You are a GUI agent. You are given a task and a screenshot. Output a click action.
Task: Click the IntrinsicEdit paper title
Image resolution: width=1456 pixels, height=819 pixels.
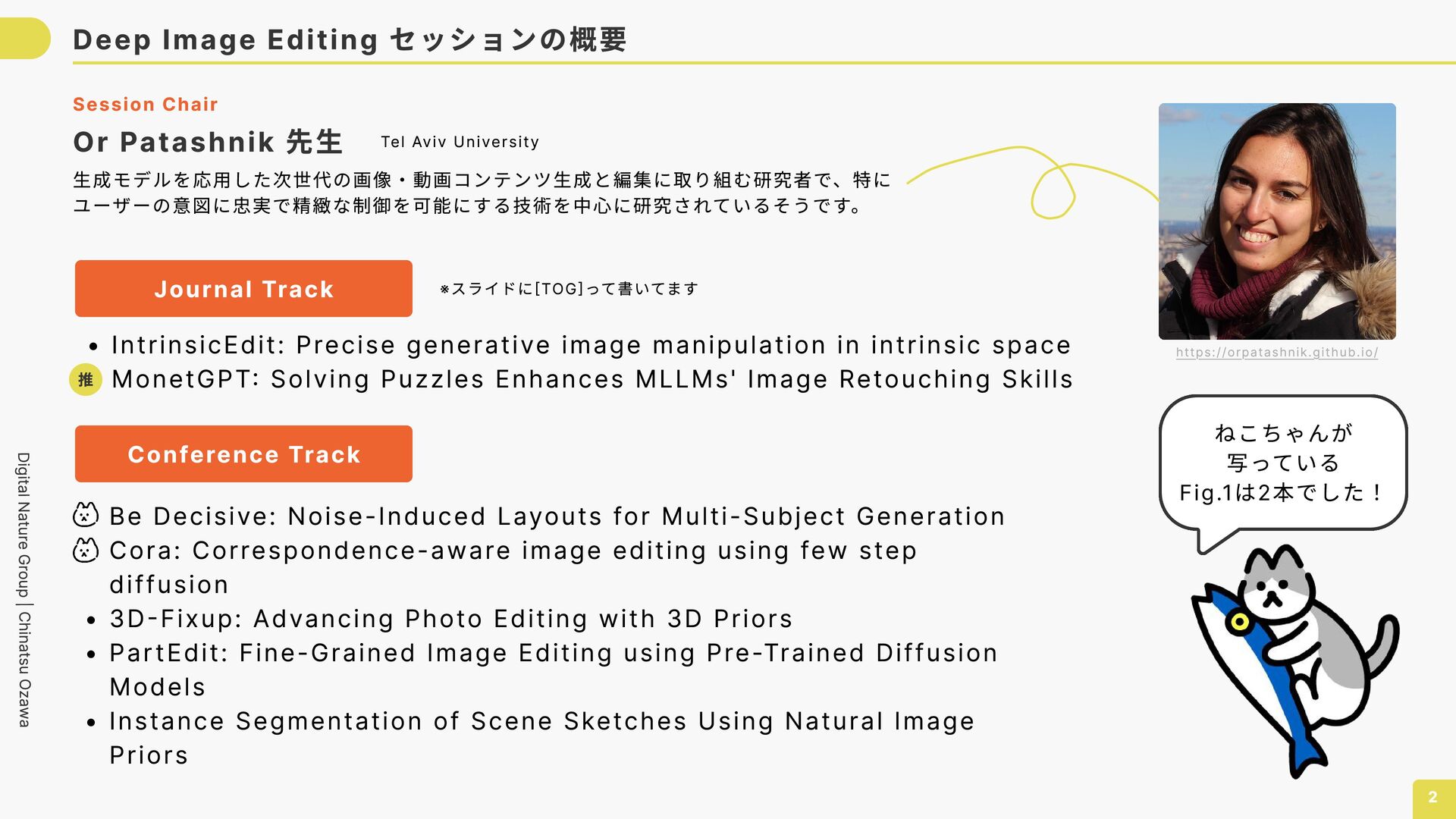(x=591, y=345)
